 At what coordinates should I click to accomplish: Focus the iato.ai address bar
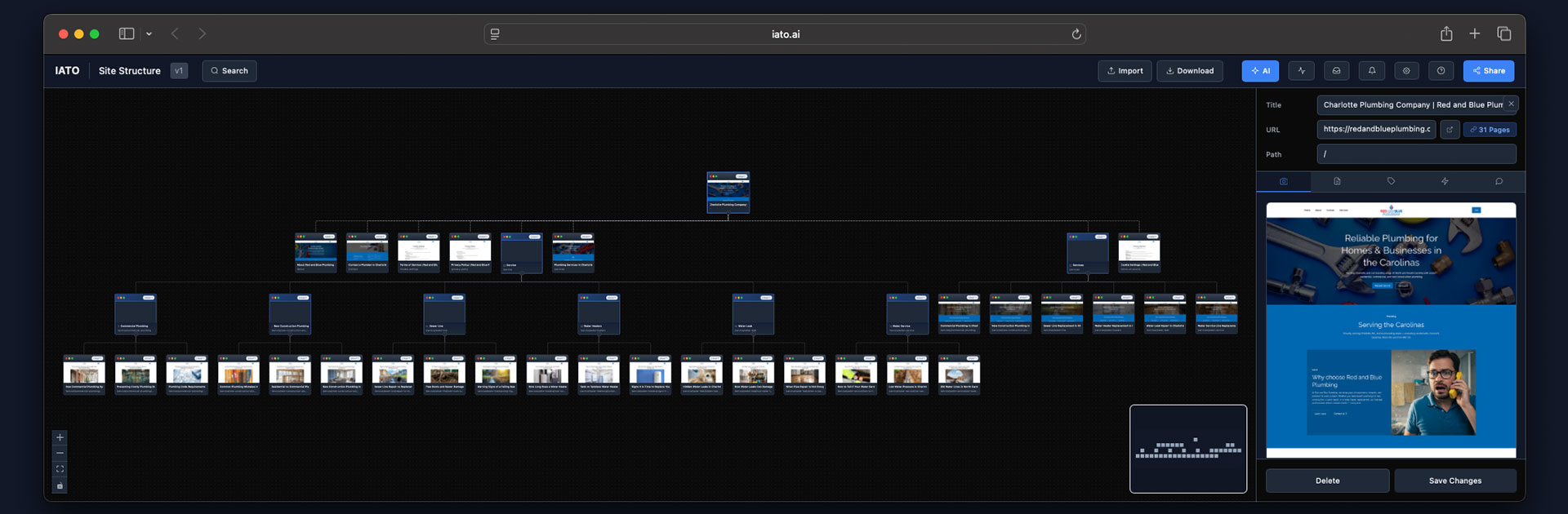[x=785, y=34]
